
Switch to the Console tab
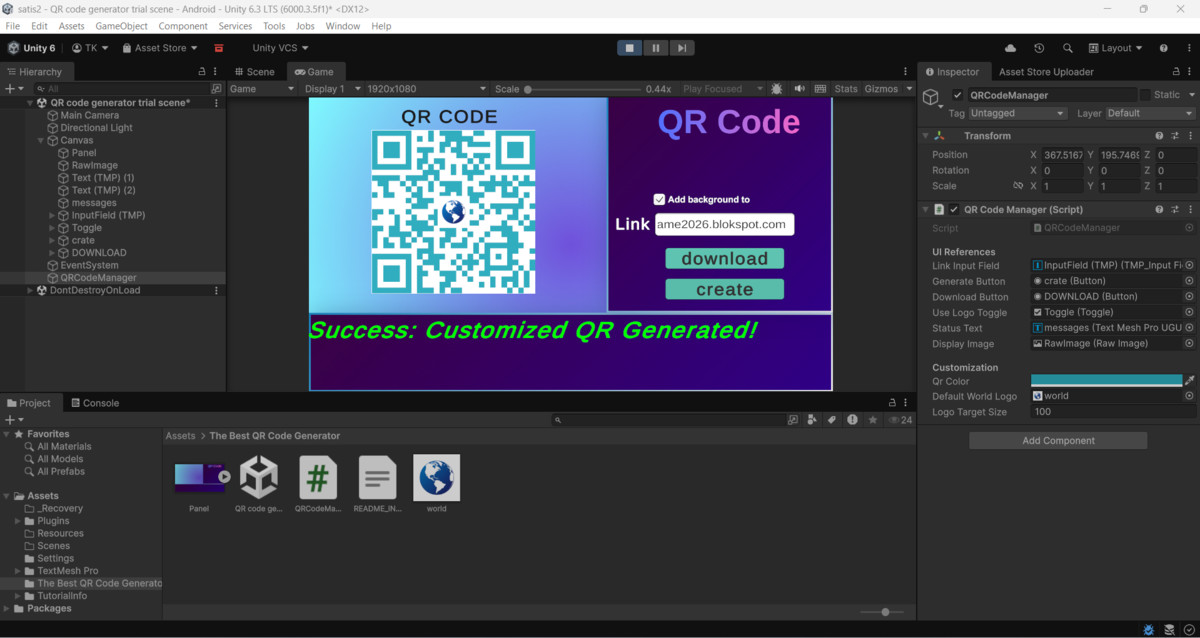click(94, 403)
